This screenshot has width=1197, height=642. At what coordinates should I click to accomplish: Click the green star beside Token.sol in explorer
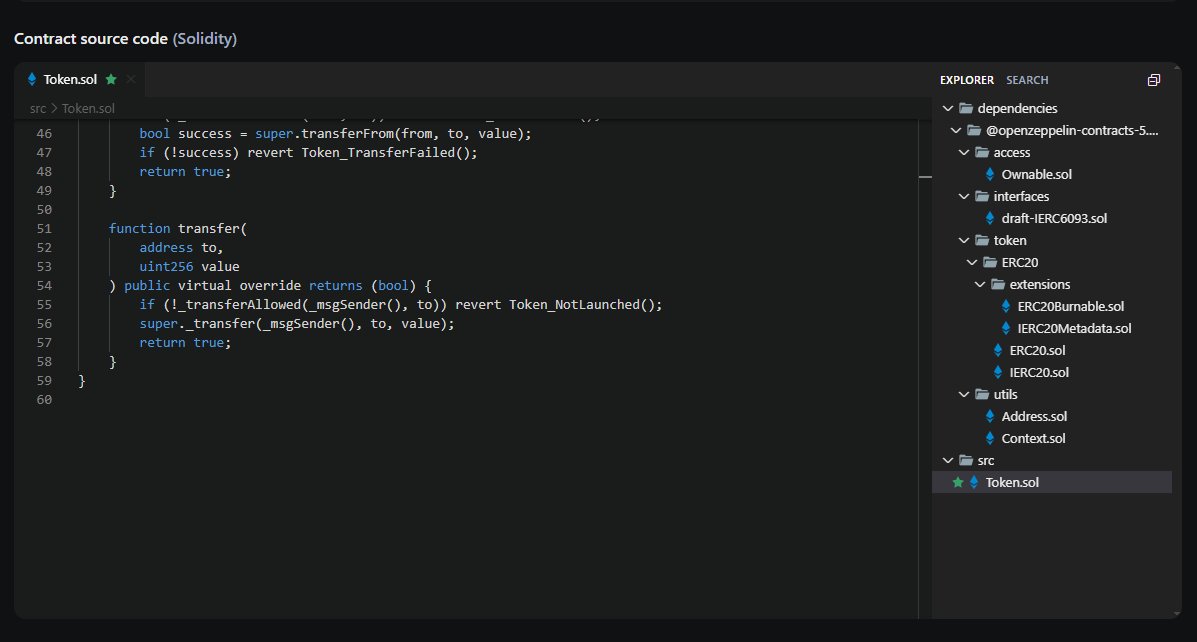[957, 482]
